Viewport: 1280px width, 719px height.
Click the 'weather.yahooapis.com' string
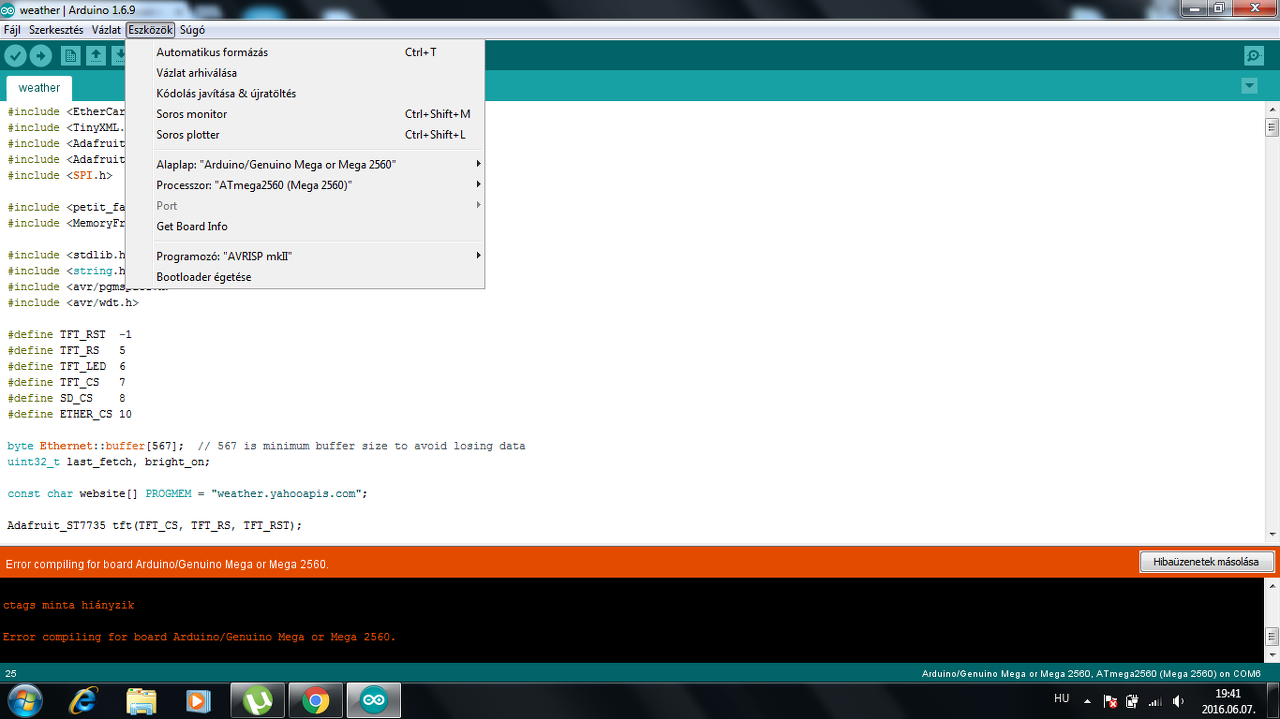click(289, 494)
